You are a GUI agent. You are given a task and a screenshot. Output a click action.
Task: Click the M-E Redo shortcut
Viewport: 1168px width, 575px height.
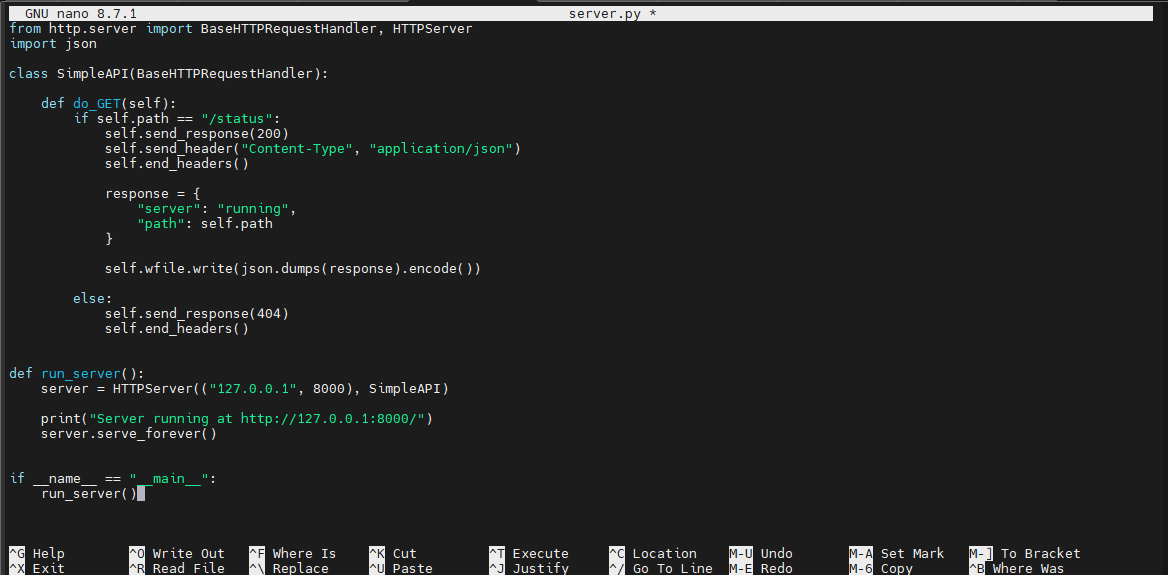[x=761, y=568]
